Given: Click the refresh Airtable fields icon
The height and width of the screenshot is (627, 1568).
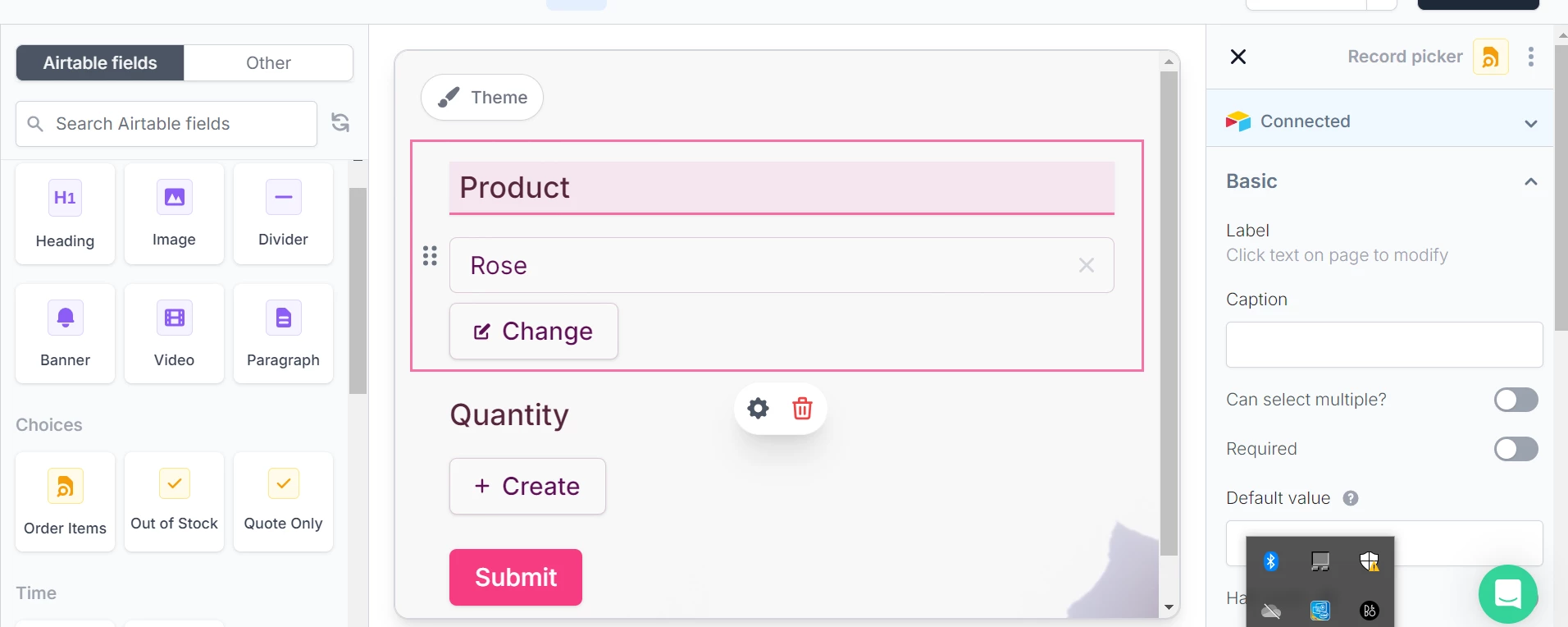Looking at the screenshot, I should point(340,123).
